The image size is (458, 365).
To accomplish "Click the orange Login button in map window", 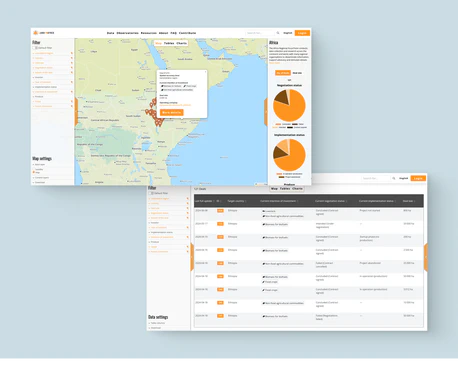I will pos(302,33).
